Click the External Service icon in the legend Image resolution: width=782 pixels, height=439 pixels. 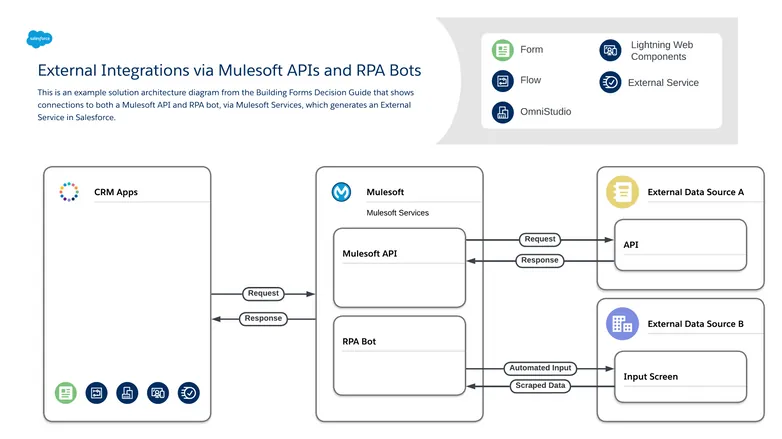tap(609, 82)
